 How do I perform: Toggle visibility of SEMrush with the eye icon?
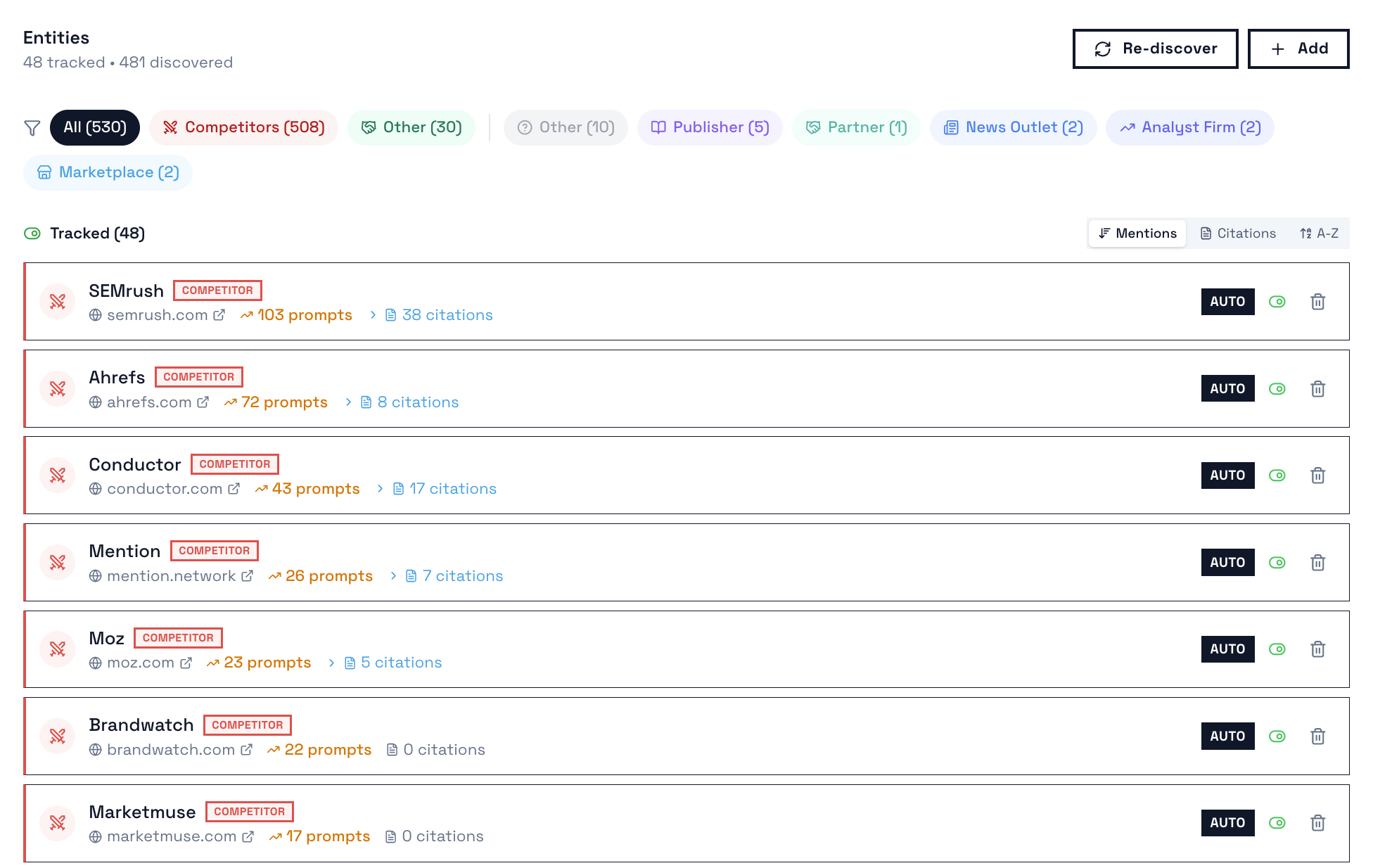(1277, 302)
